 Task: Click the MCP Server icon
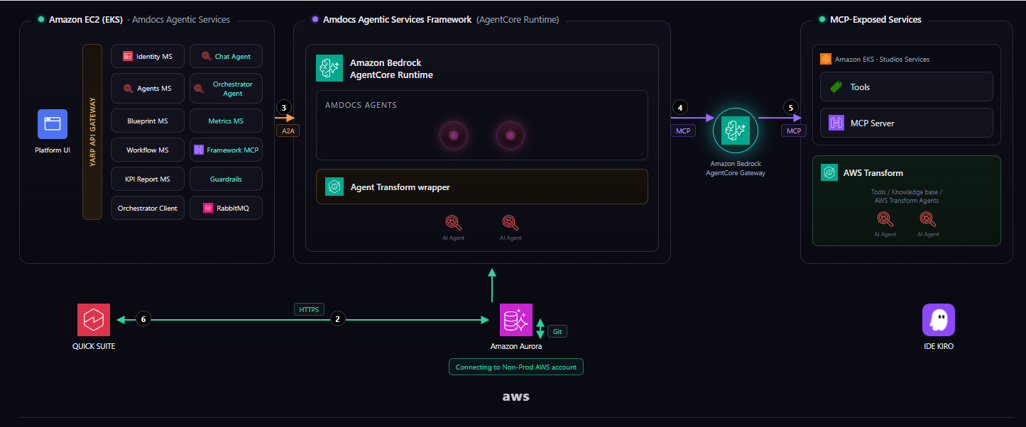coord(836,123)
